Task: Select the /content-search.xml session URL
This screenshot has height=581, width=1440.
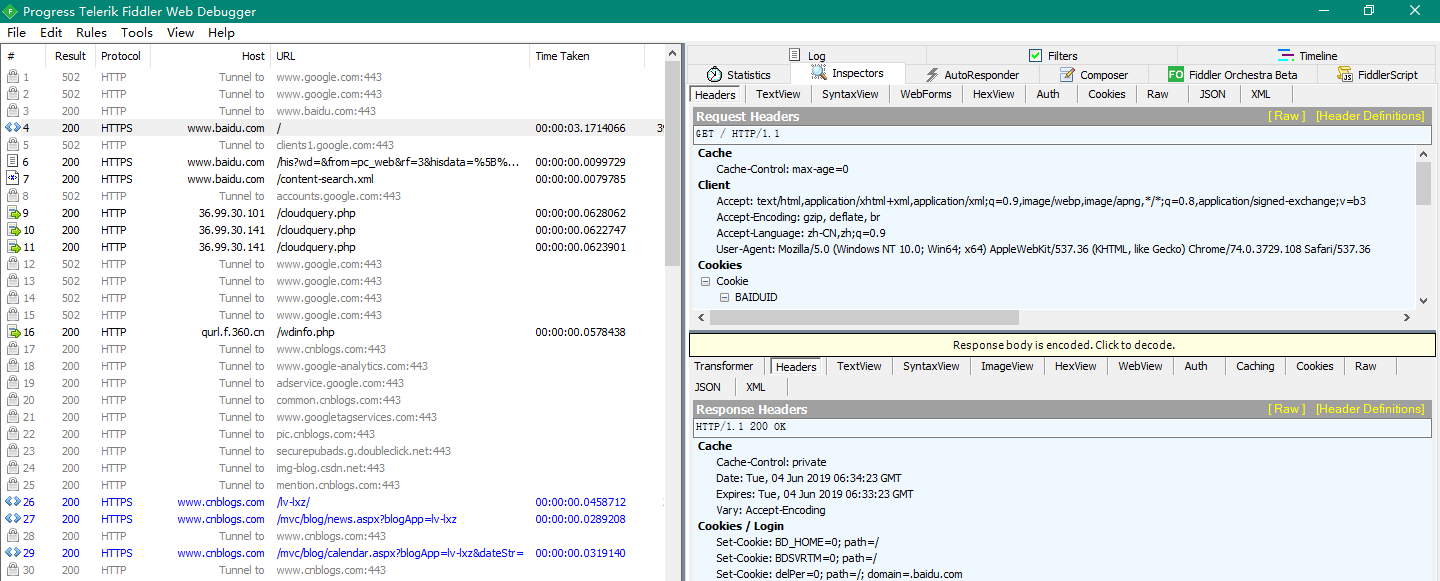Action: tap(323, 179)
